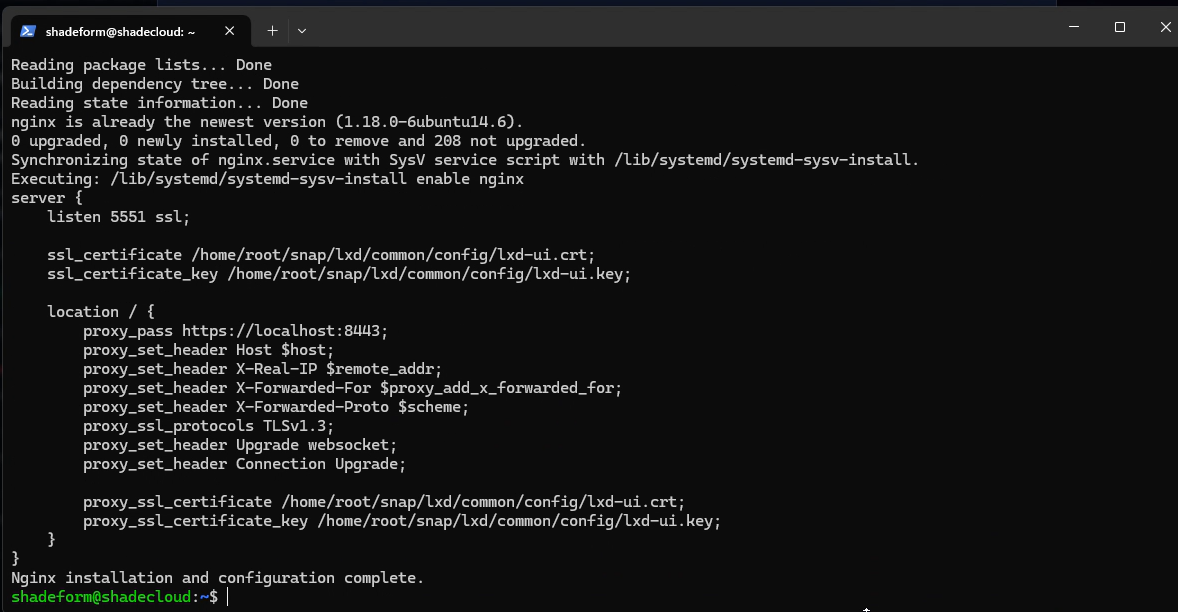Open a new tab with the plus icon
The image size is (1178, 612).
(271, 30)
